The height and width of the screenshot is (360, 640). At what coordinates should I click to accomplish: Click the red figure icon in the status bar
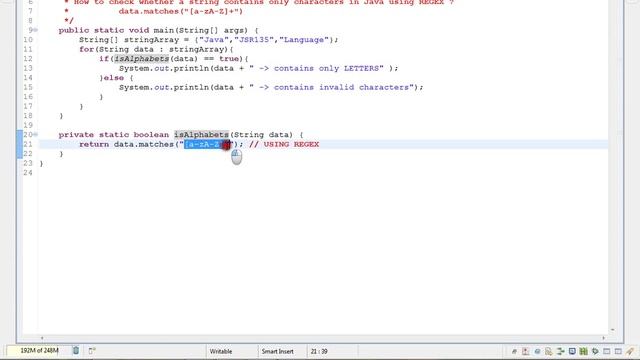(525, 351)
